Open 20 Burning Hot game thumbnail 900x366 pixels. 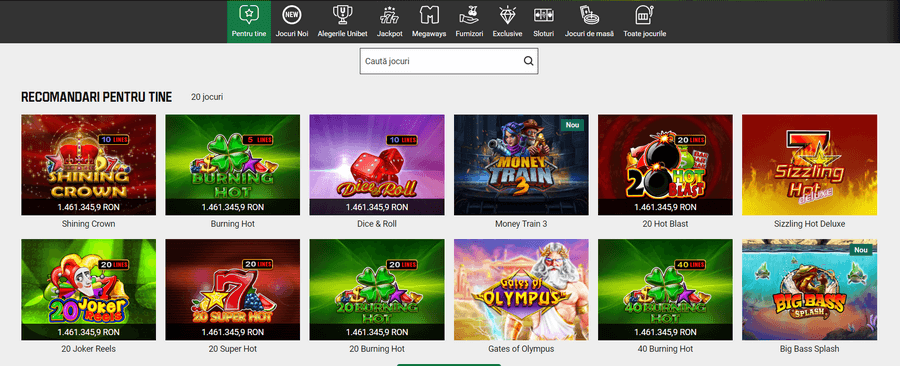click(377, 290)
